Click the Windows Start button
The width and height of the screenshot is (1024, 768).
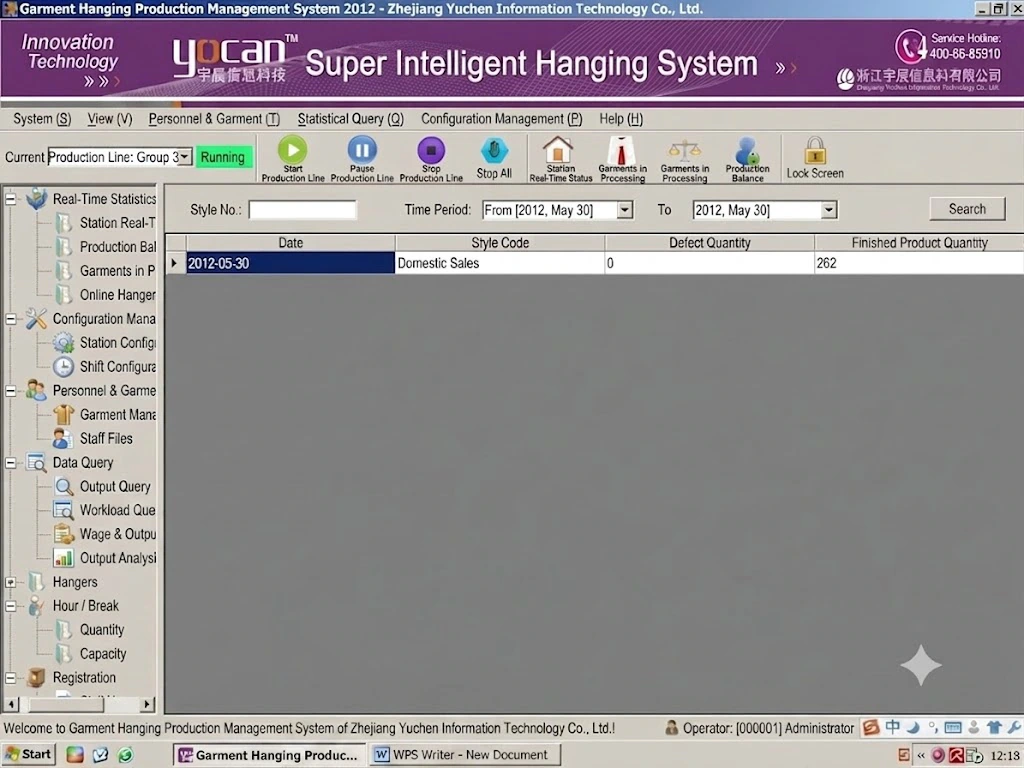point(29,755)
